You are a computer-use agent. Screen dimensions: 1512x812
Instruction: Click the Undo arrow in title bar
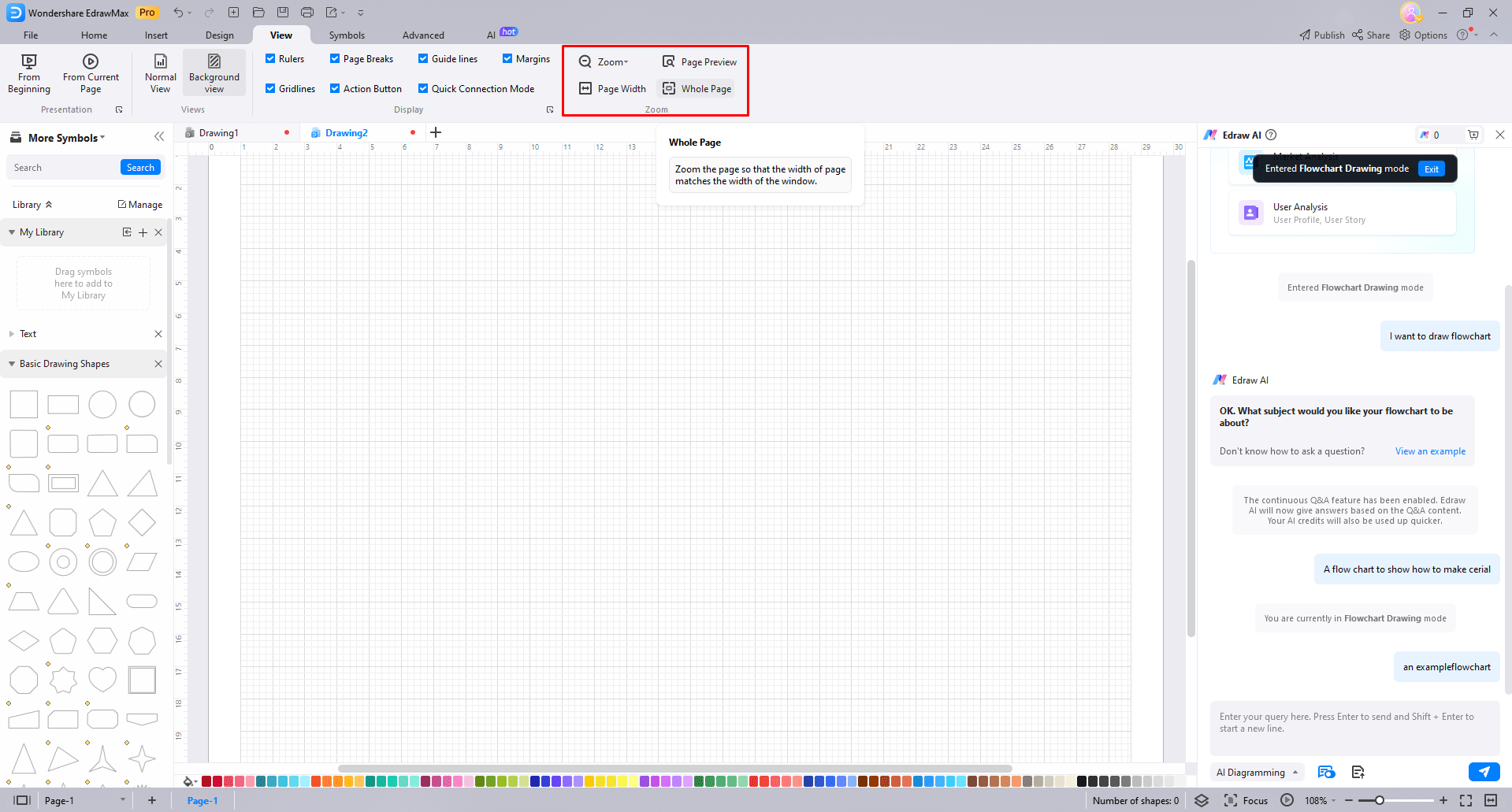click(178, 13)
